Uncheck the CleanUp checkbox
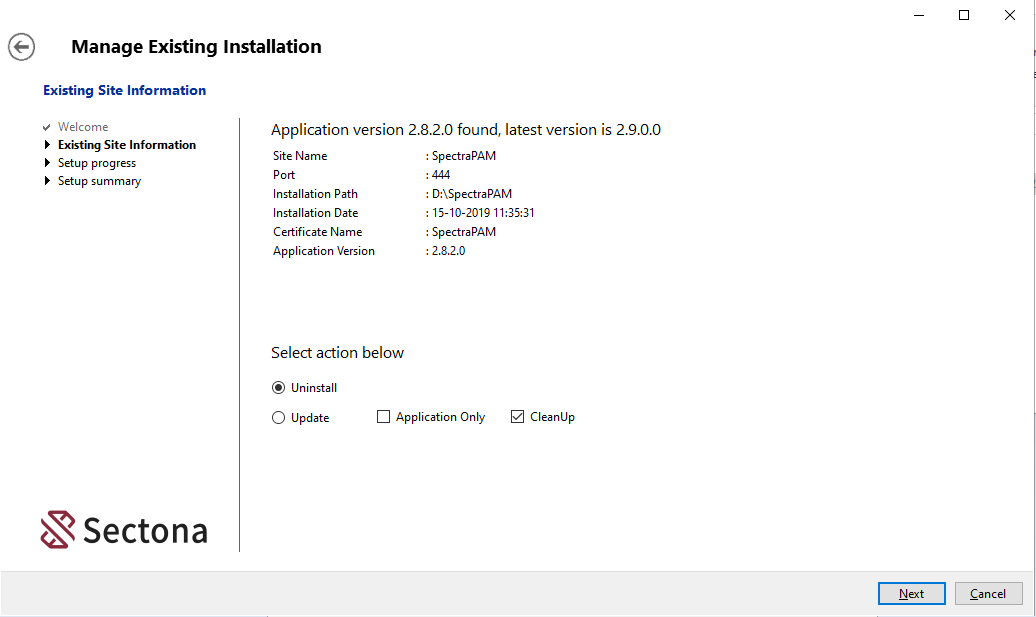The height and width of the screenshot is (617, 1036). [x=517, y=417]
